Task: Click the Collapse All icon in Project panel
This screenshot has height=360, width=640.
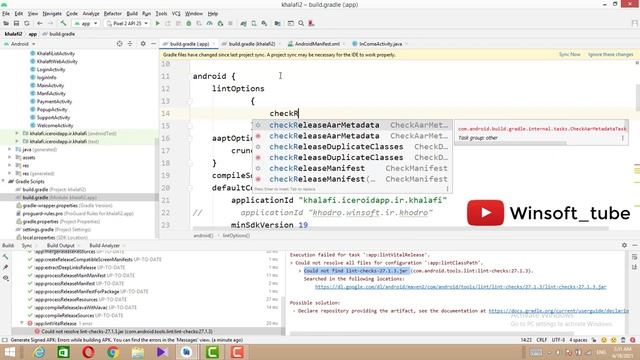Action: tap(130, 44)
